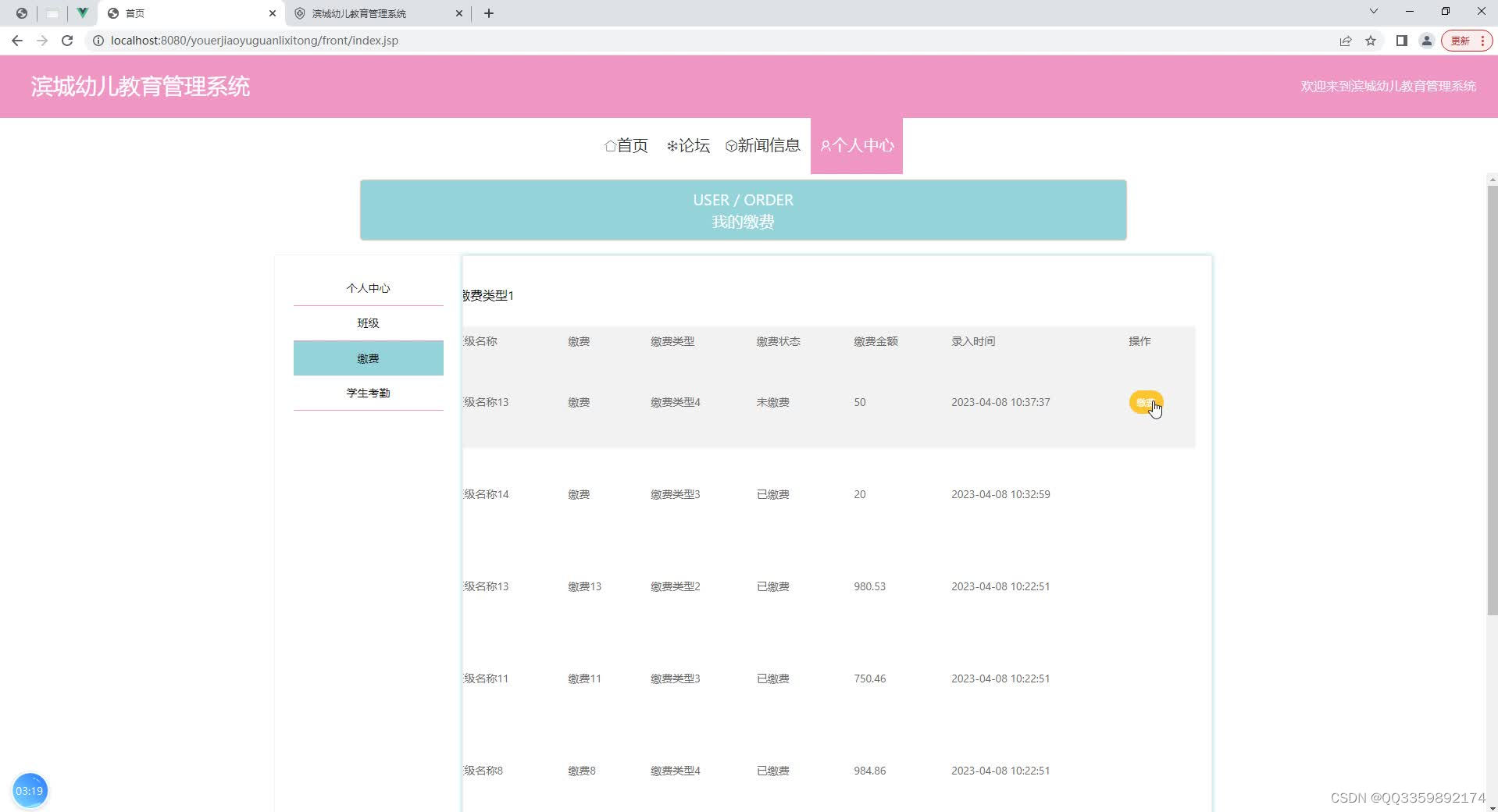This screenshot has width=1498, height=812.
Task: Click the blue 03:19 timer bubble
Action: (x=30, y=791)
